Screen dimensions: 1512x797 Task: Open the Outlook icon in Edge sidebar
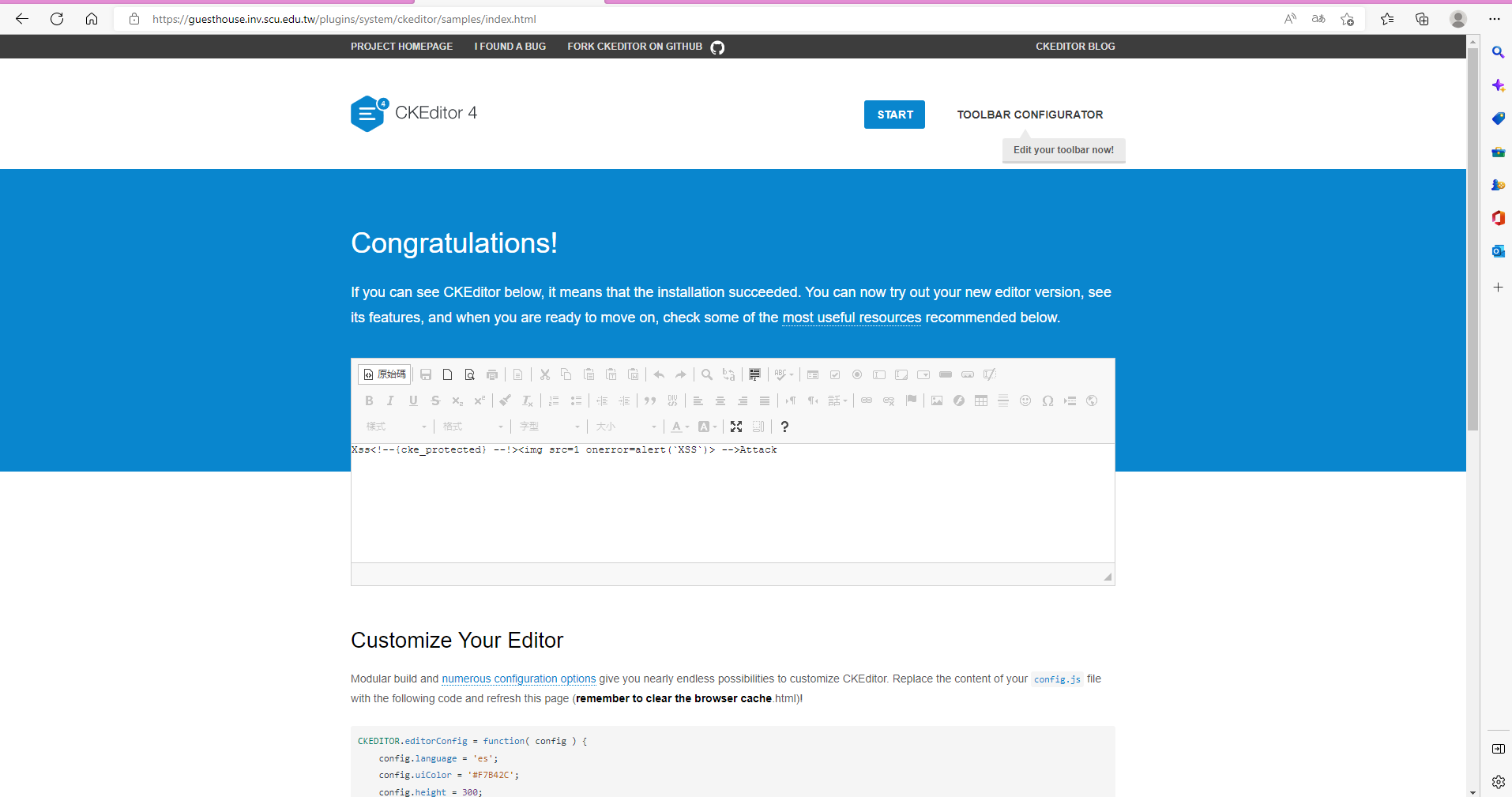pyautogui.click(x=1498, y=251)
